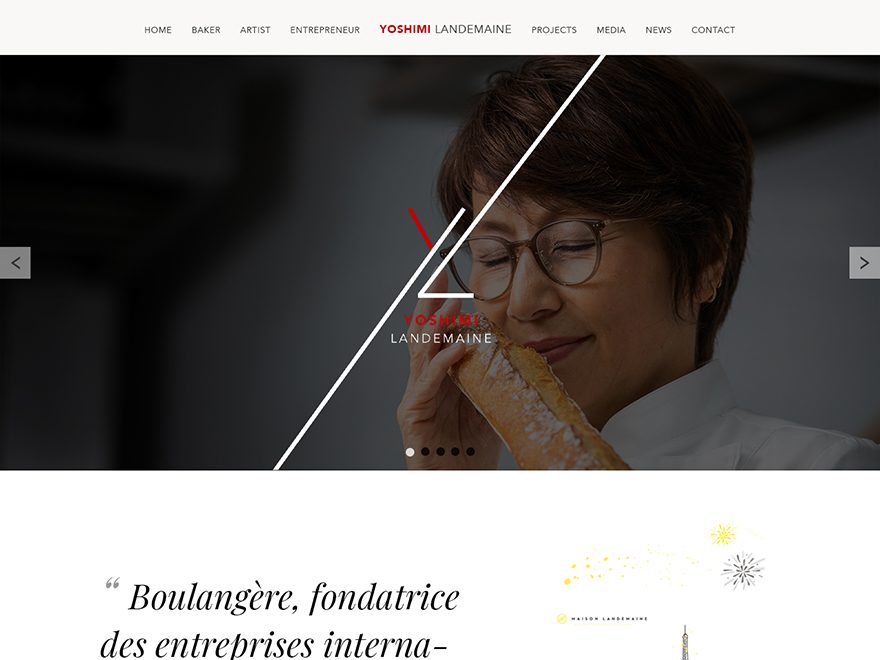Click the Maison Landemaine logo

602,618
